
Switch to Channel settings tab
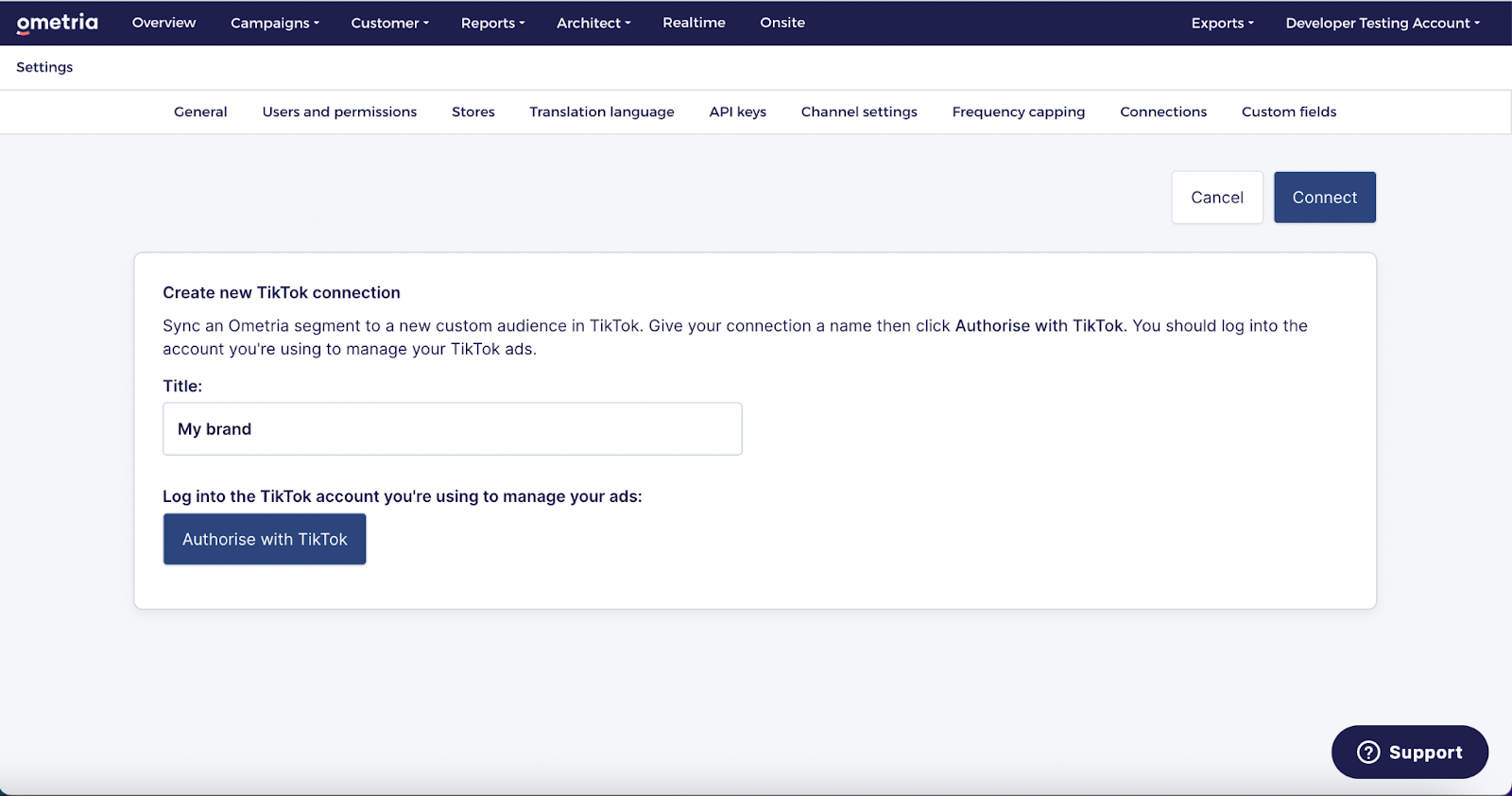point(859,112)
